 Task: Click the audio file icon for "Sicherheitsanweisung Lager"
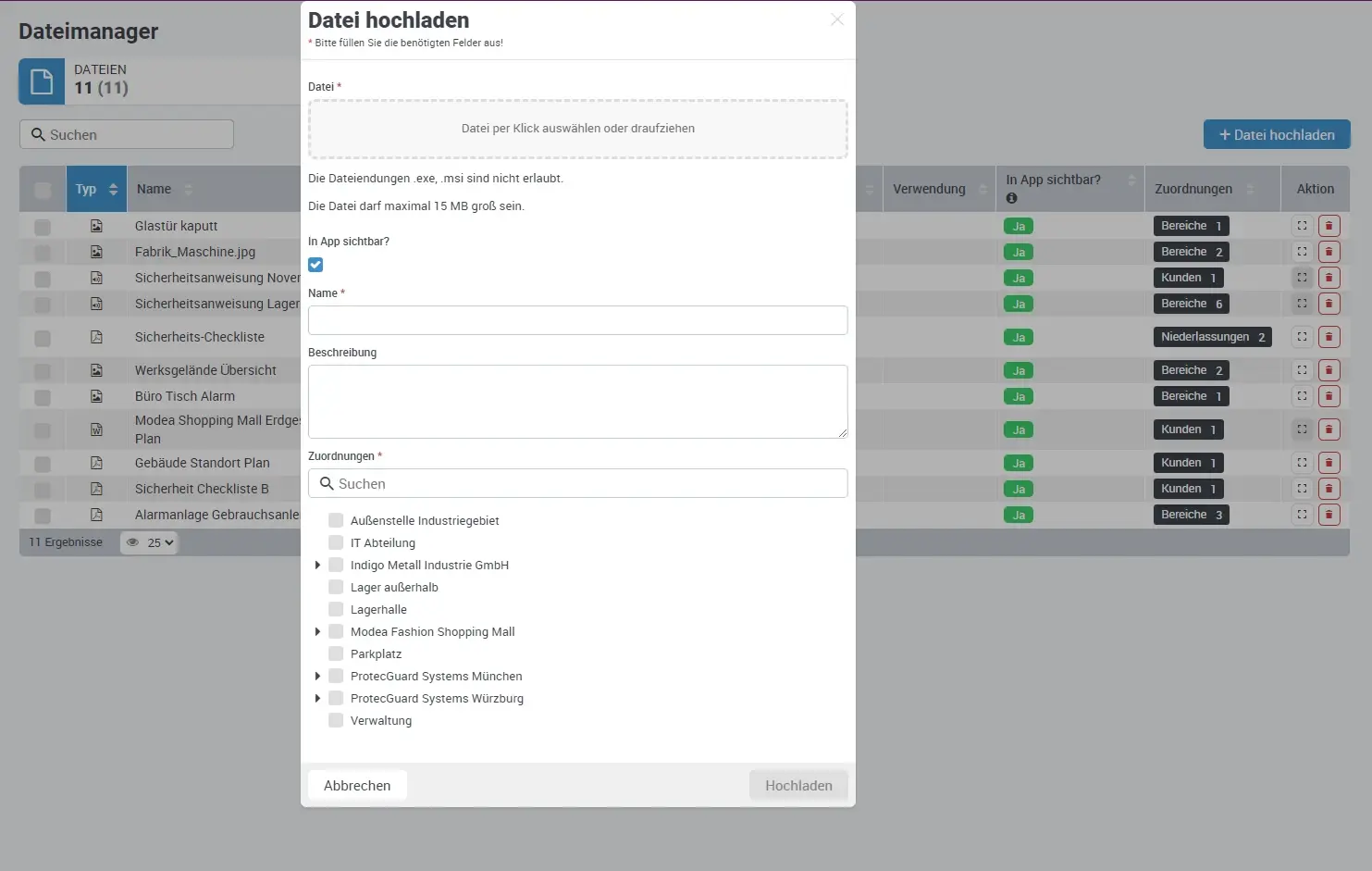(97, 304)
